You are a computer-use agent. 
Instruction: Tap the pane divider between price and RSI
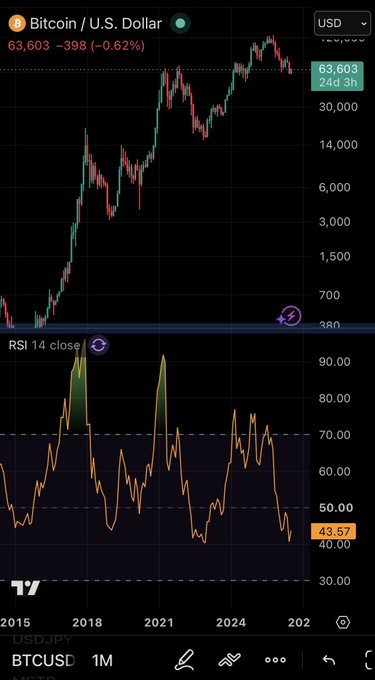click(187, 329)
